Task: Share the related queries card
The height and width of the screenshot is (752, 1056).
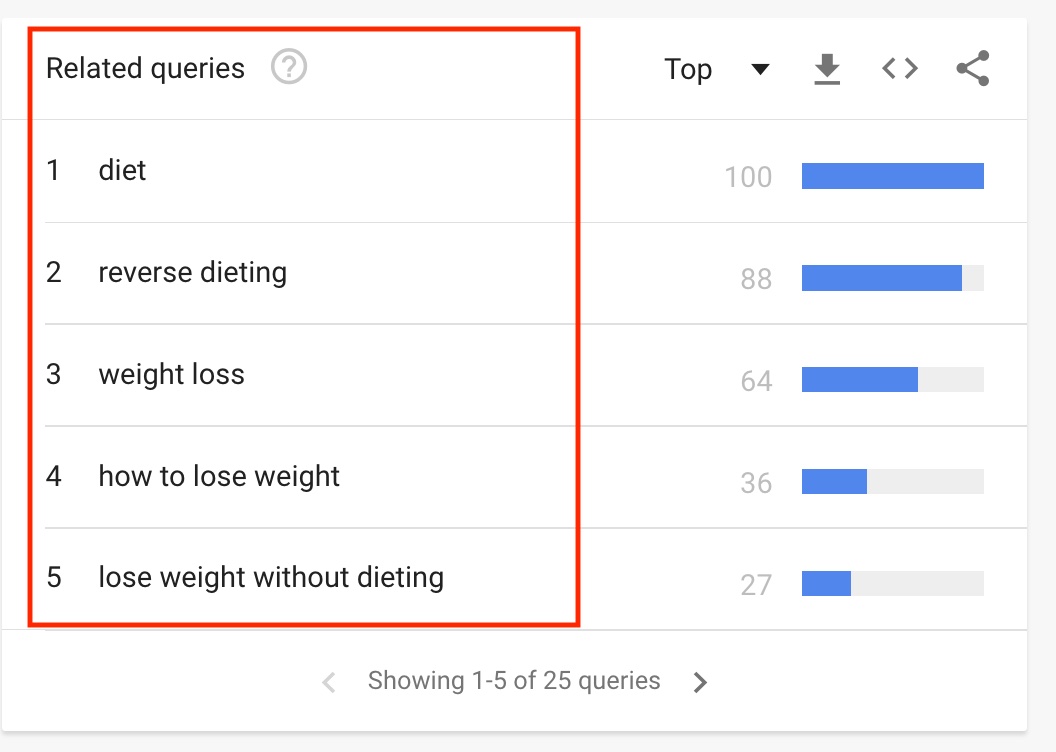Action: 972,69
